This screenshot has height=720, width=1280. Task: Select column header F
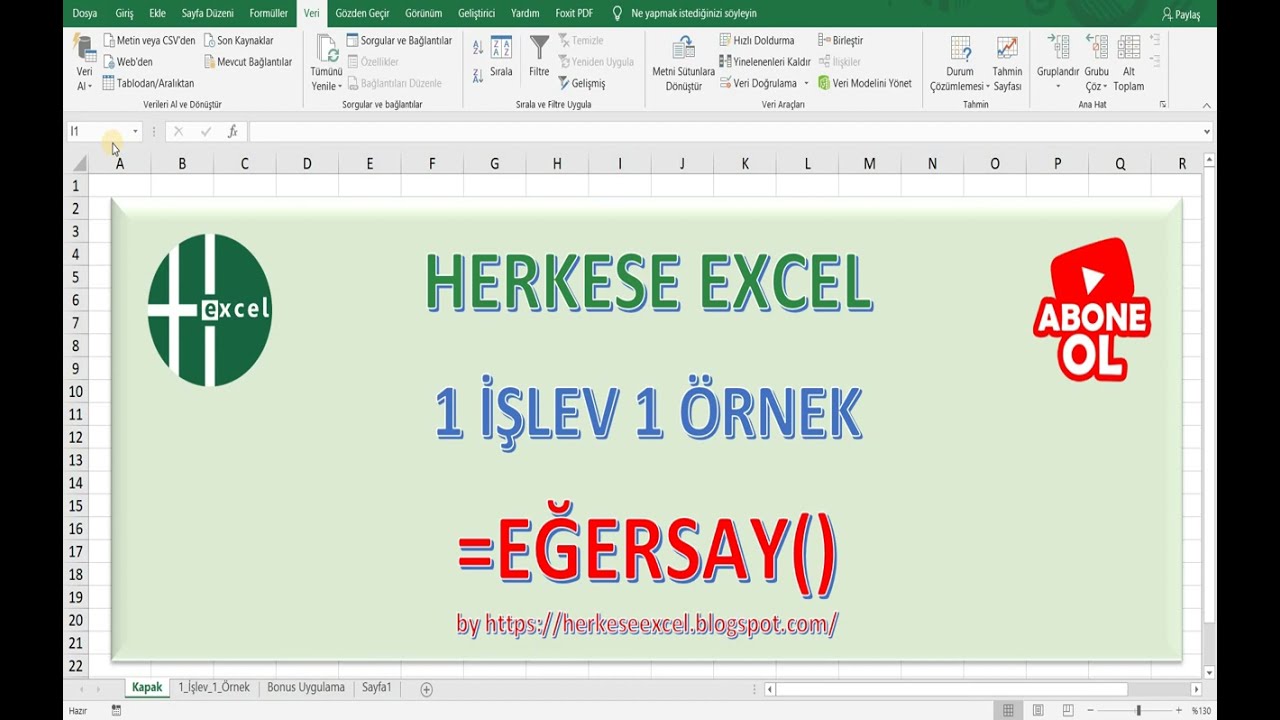[432, 164]
